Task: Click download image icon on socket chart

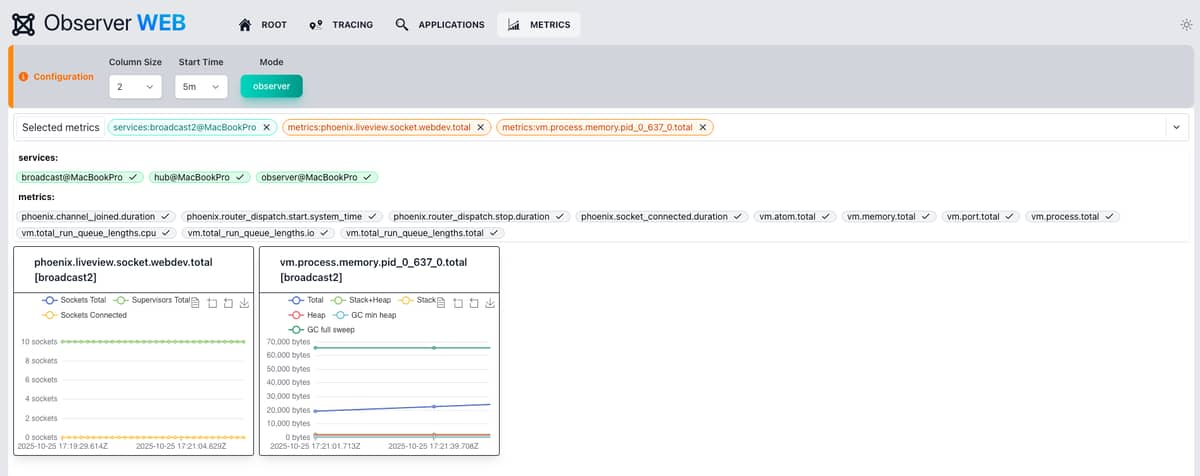Action: pos(245,303)
